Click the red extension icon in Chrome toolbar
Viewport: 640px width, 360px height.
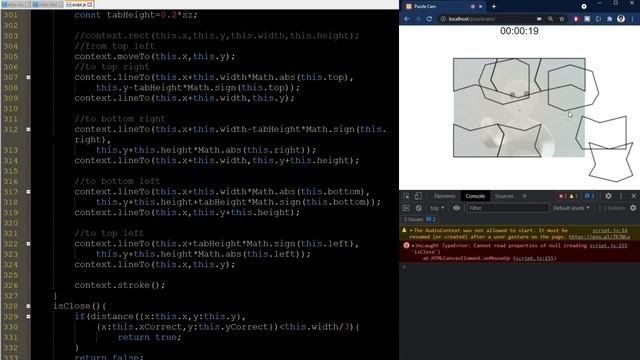point(576,19)
